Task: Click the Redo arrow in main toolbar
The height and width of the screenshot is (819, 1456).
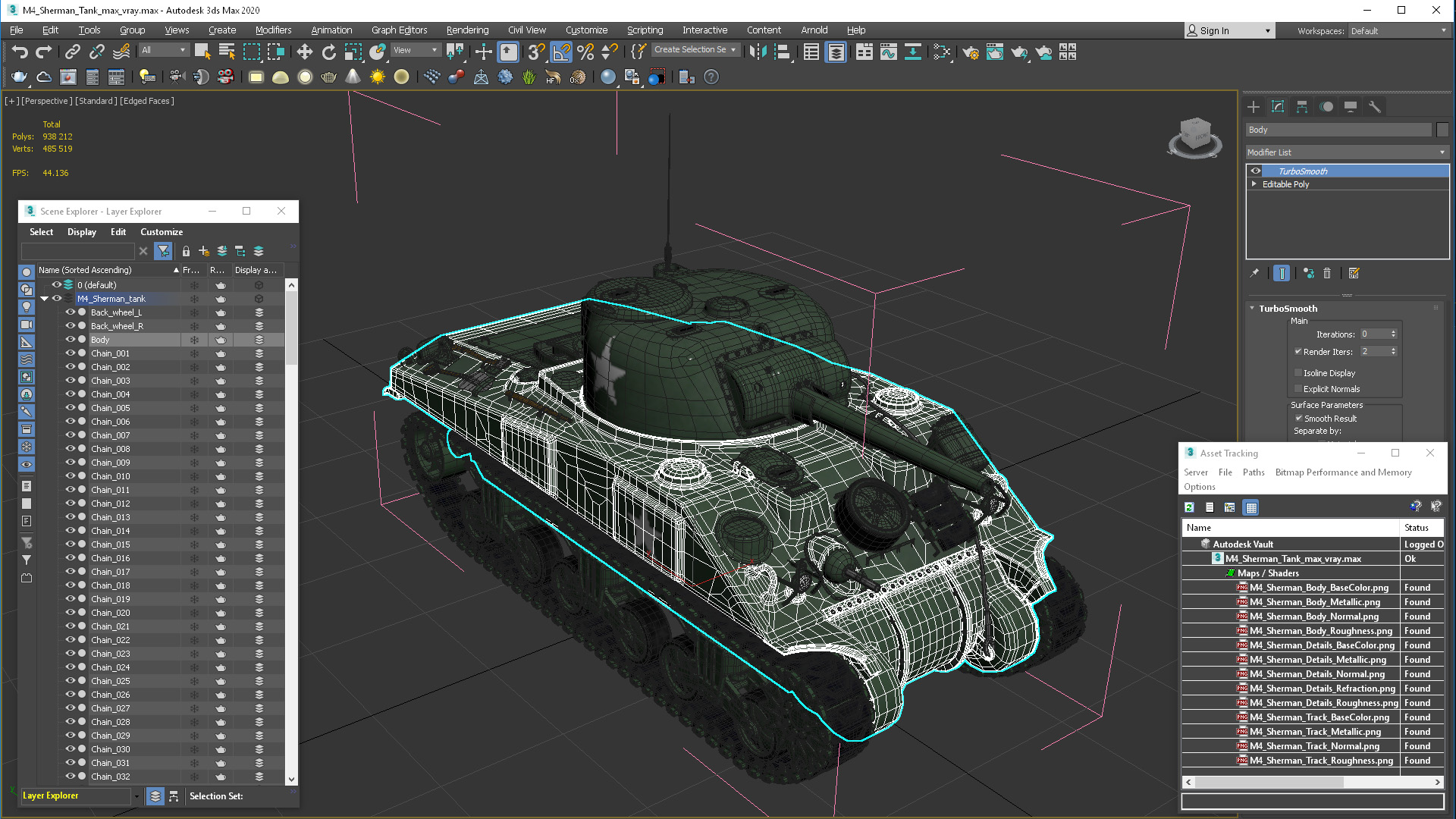Action: (44, 52)
